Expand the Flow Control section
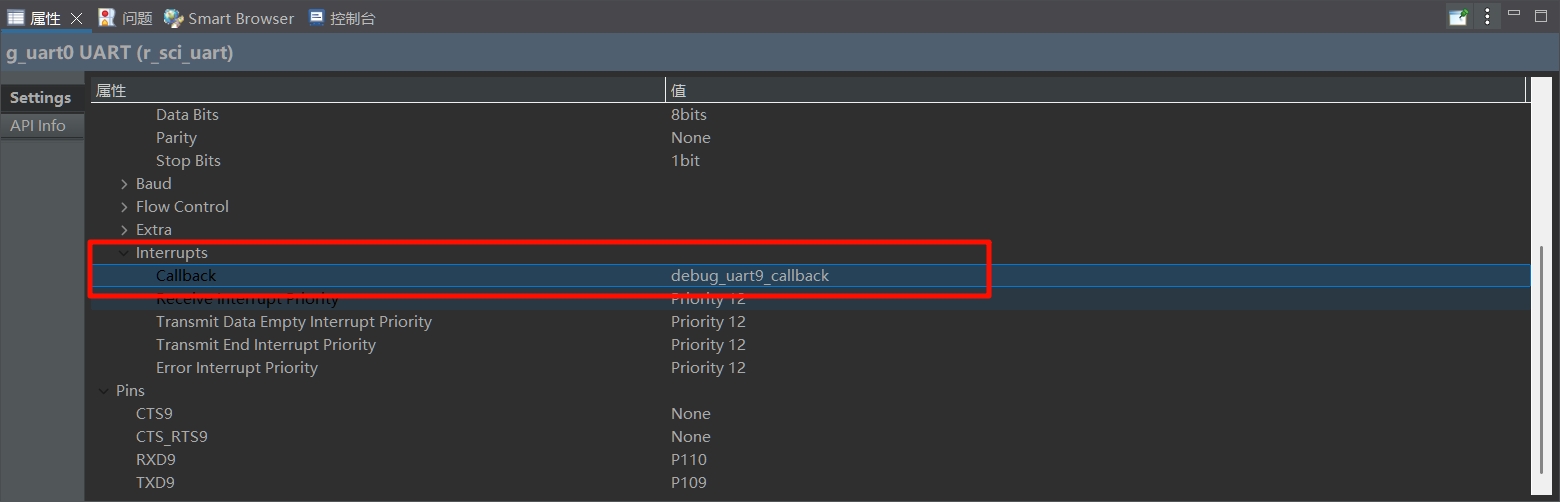Image resolution: width=1560 pixels, height=502 pixels. point(124,207)
